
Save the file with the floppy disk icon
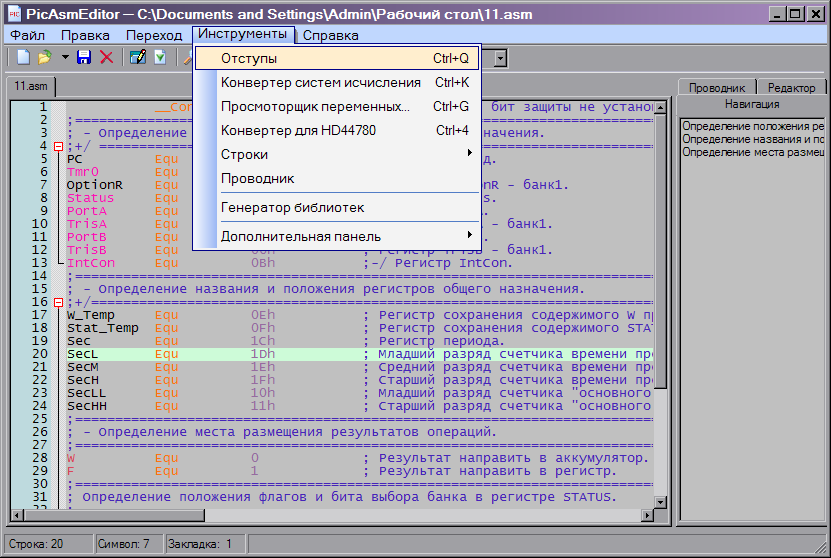point(84,57)
